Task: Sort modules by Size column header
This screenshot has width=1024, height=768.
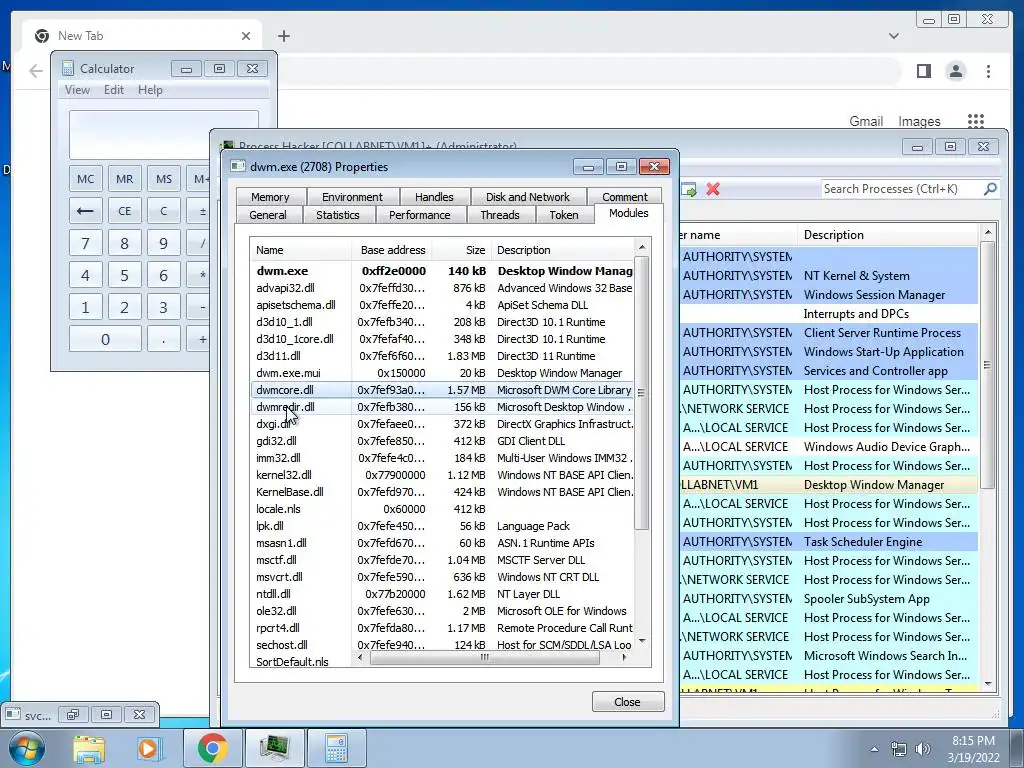Action: point(460,250)
